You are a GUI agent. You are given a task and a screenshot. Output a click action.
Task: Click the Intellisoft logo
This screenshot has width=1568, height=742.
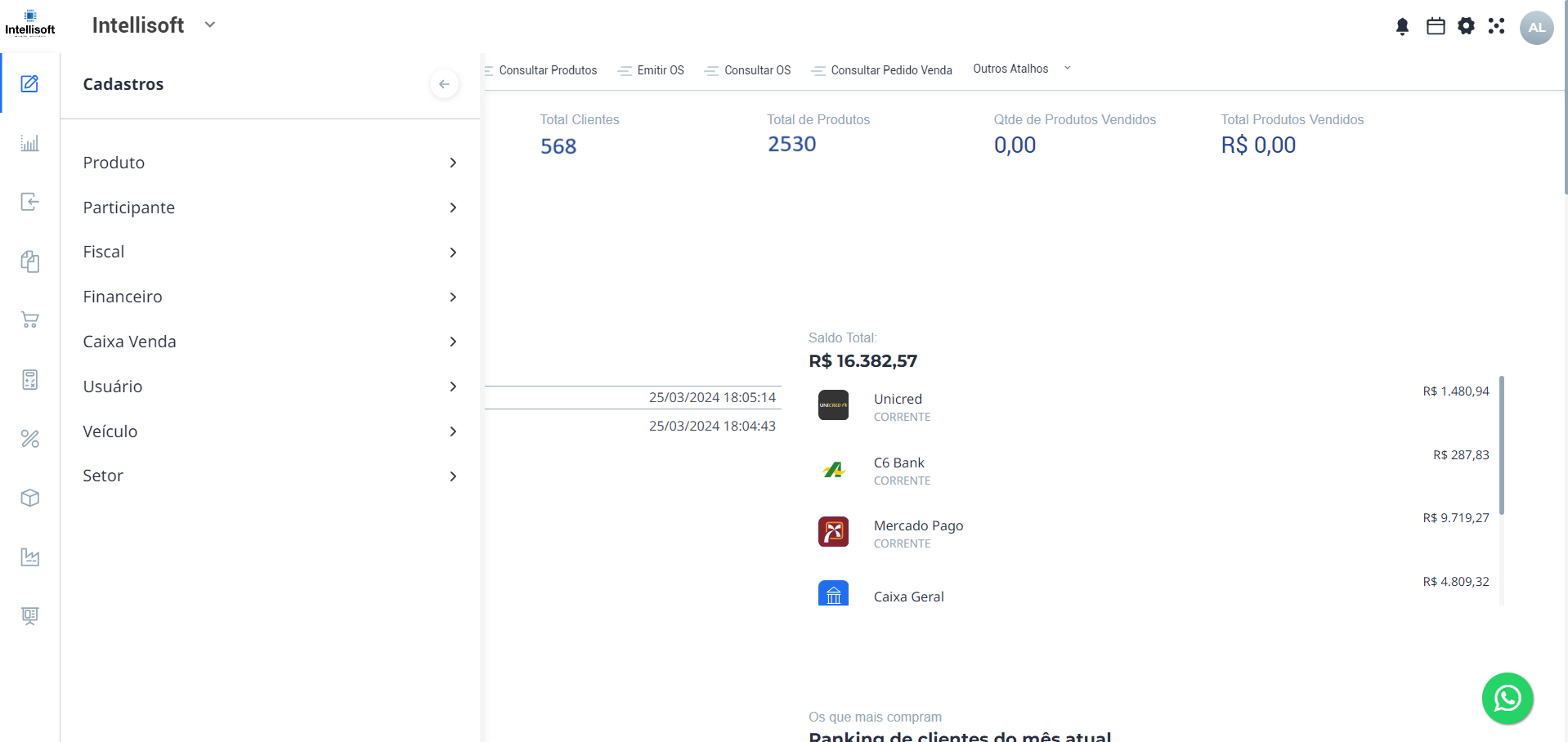coord(30,23)
